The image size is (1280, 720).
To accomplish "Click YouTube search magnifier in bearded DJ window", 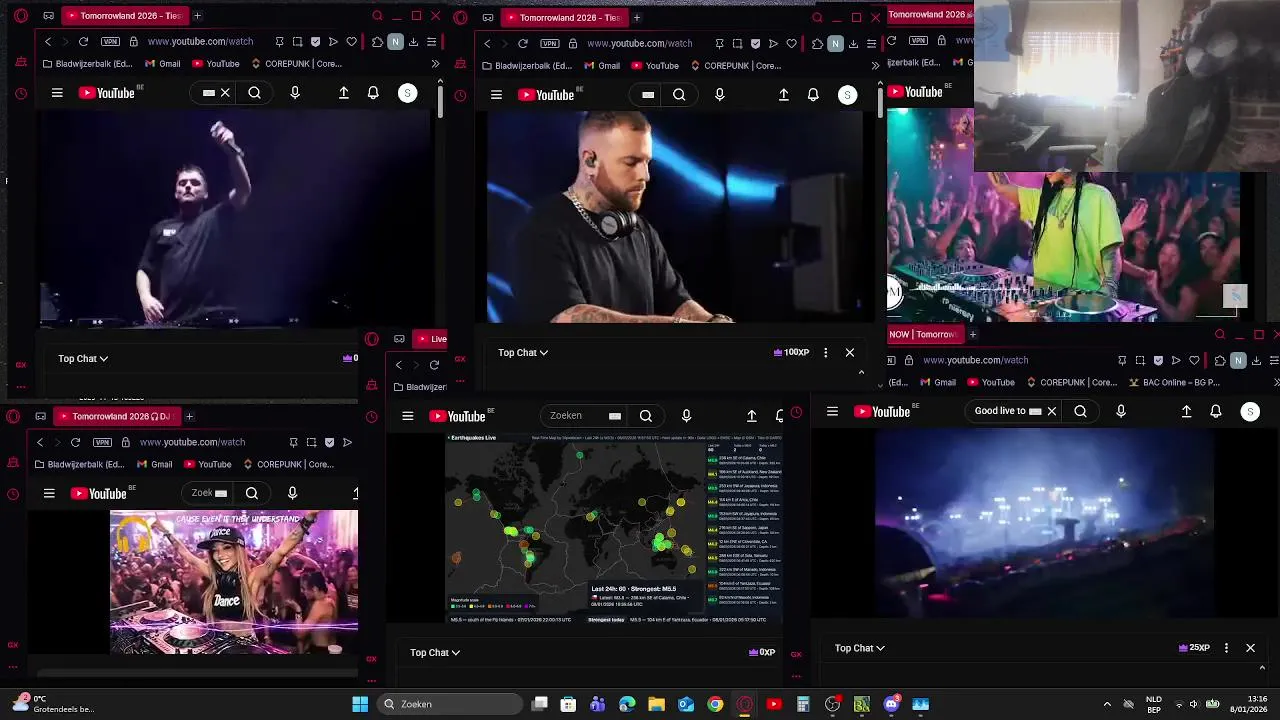I will [679, 95].
